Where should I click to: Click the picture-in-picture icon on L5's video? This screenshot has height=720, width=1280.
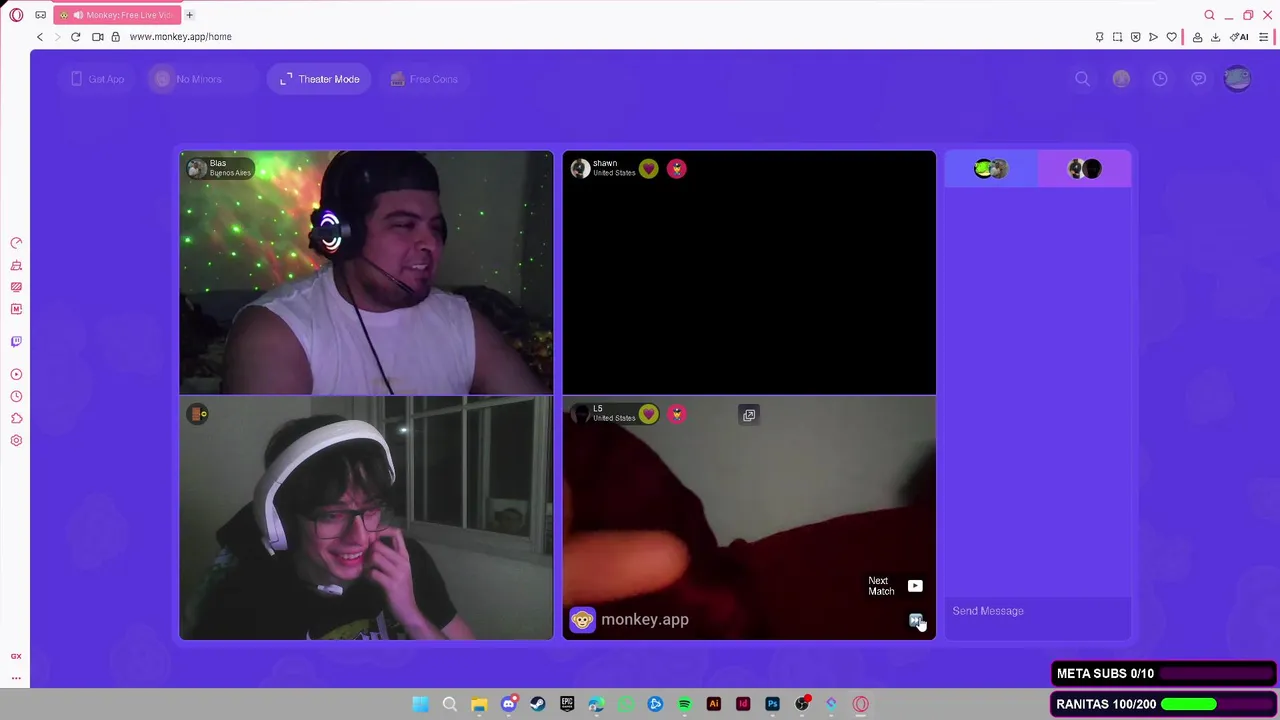[749, 415]
